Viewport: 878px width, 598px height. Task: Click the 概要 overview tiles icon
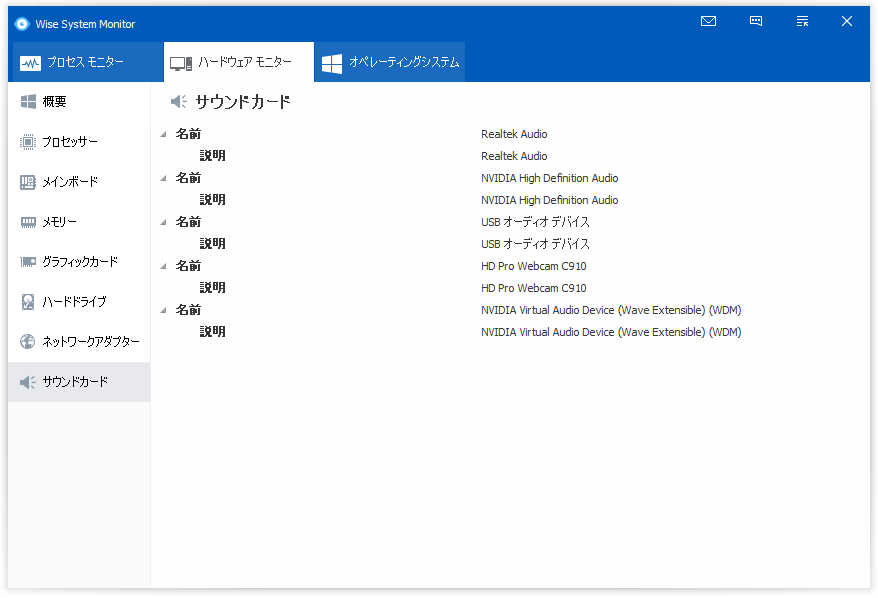pos(28,101)
